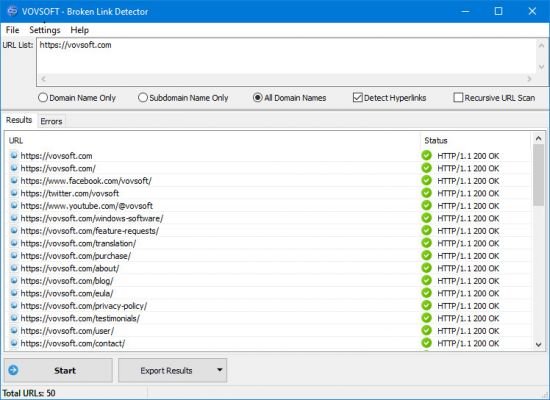Select the Domain Name Only option

(77, 98)
